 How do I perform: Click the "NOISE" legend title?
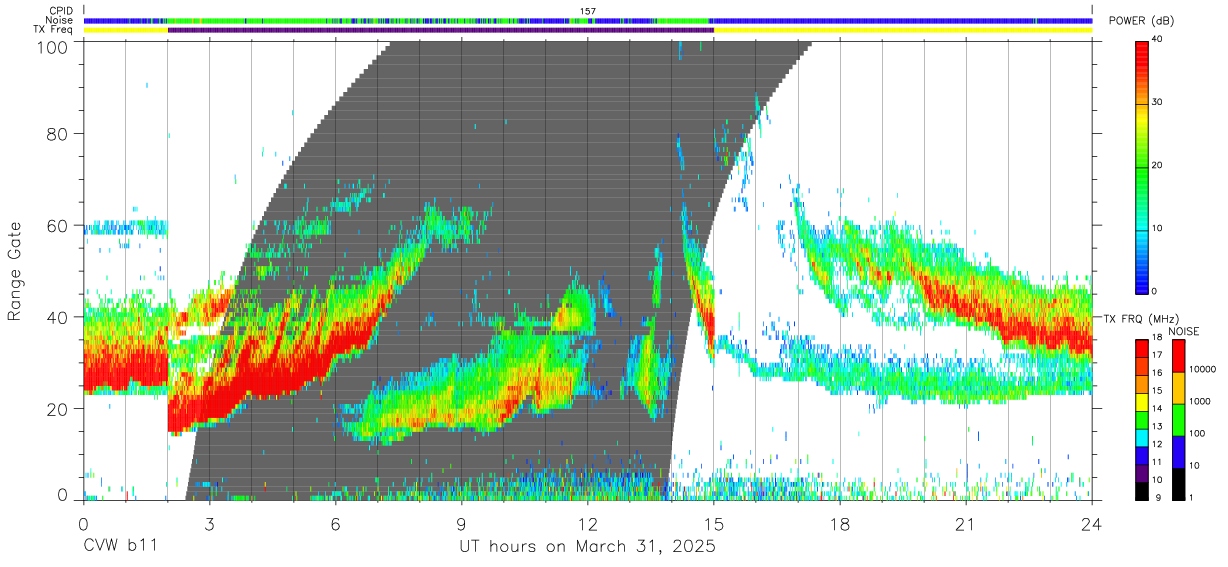[x=1183, y=331]
